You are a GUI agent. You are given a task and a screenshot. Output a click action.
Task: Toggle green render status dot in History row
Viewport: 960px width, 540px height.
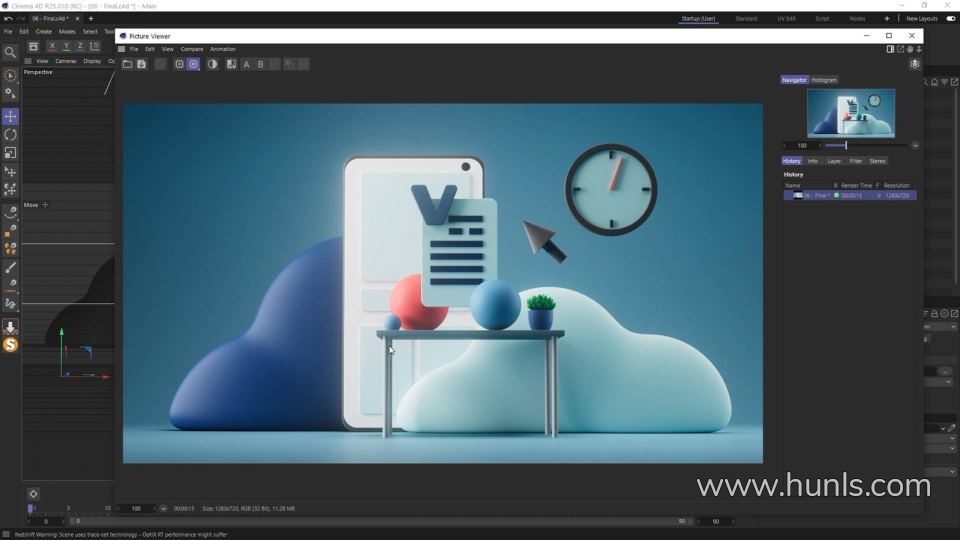[836, 195]
